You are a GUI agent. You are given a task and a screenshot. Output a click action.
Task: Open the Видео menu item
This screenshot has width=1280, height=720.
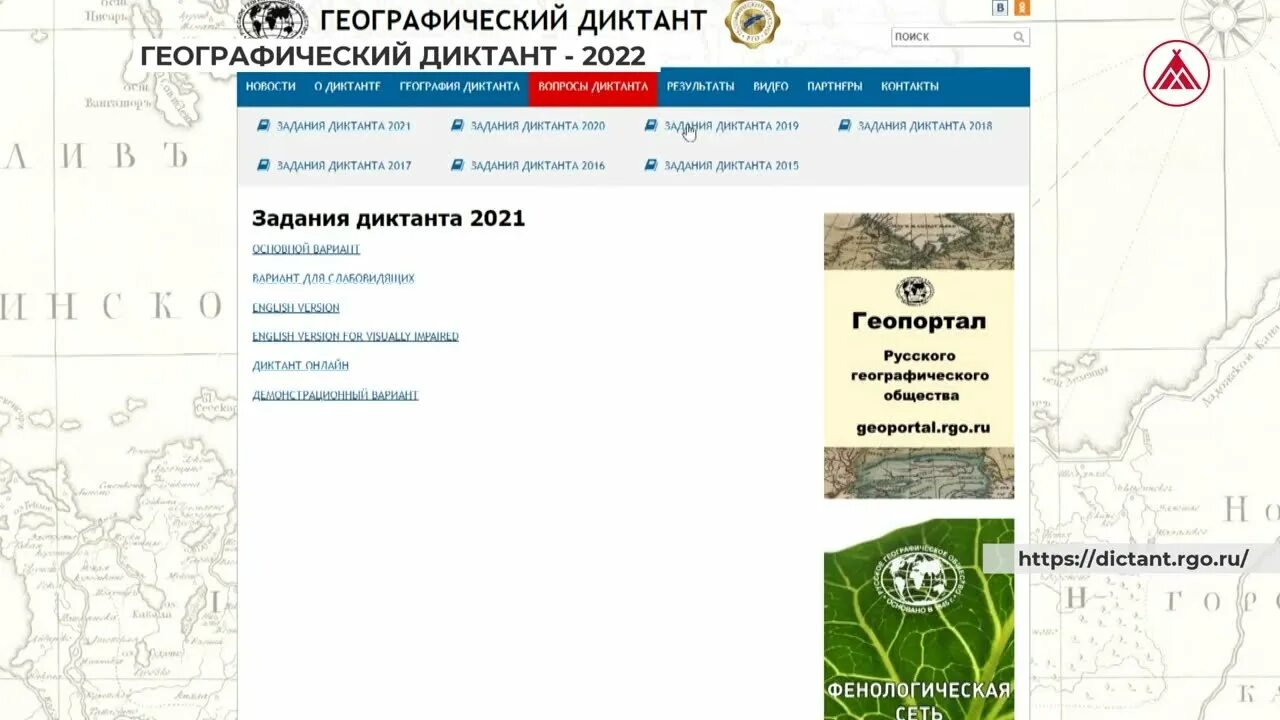pyautogui.click(x=771, y=87)
